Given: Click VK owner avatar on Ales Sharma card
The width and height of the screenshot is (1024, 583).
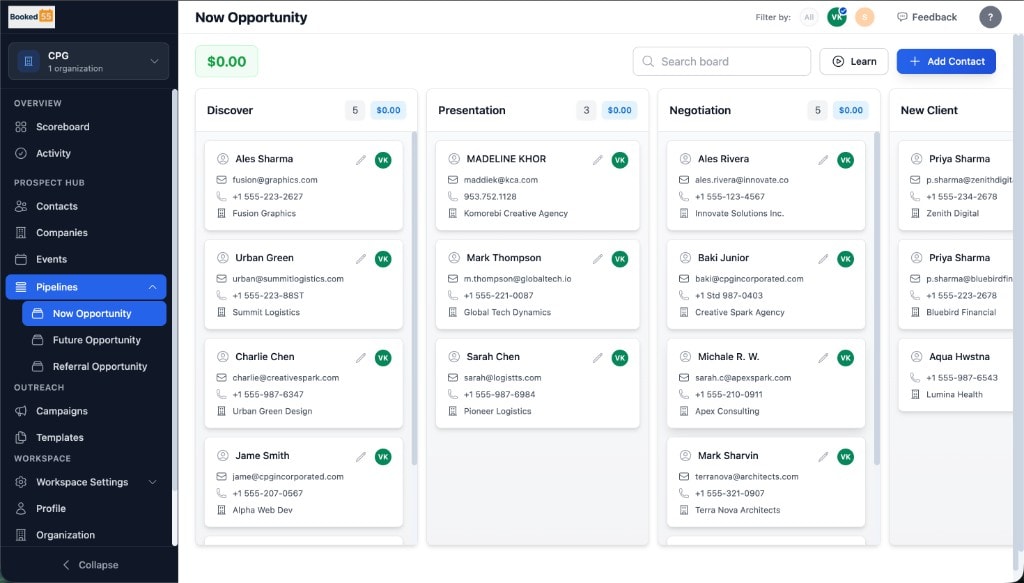Looking at the screenshot, I should [383, 160].
